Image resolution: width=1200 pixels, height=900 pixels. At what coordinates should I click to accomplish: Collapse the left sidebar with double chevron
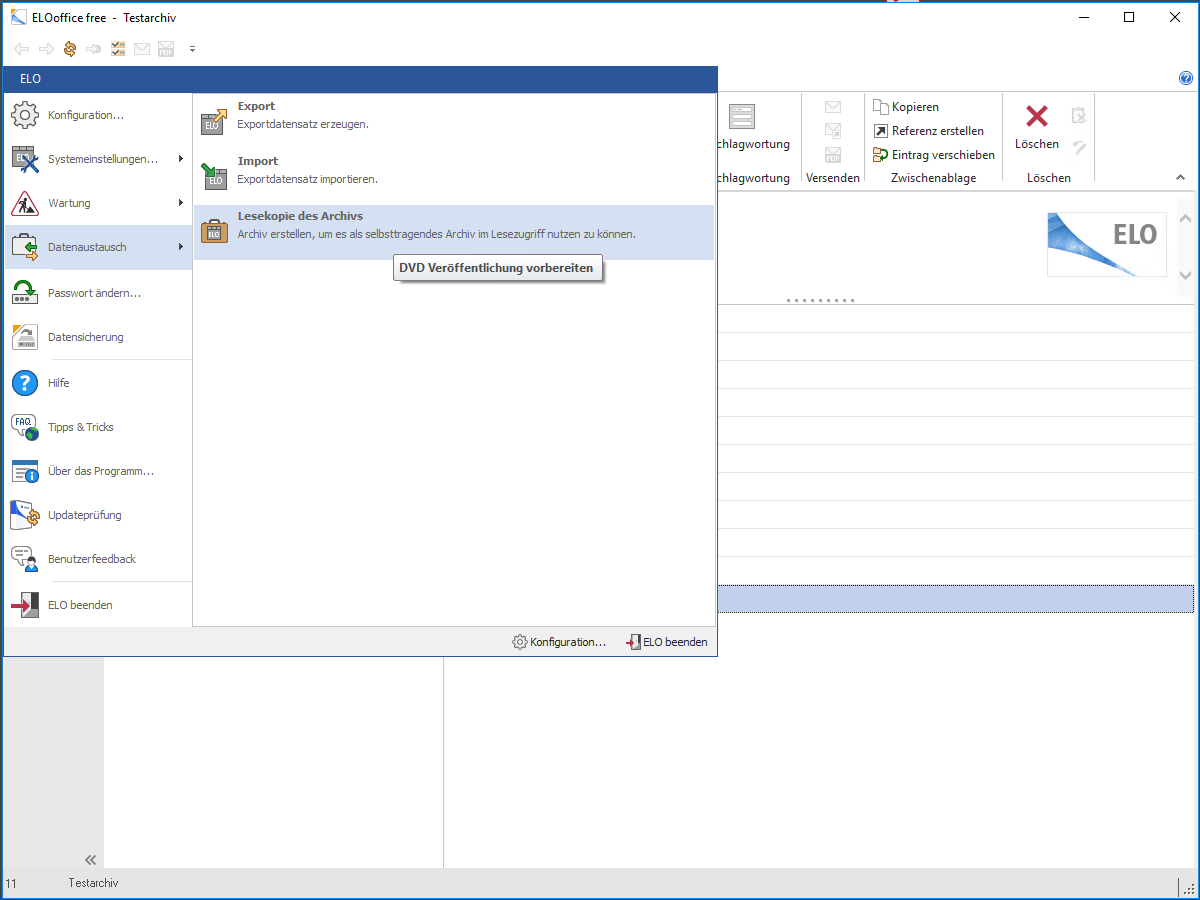(90, 860)
